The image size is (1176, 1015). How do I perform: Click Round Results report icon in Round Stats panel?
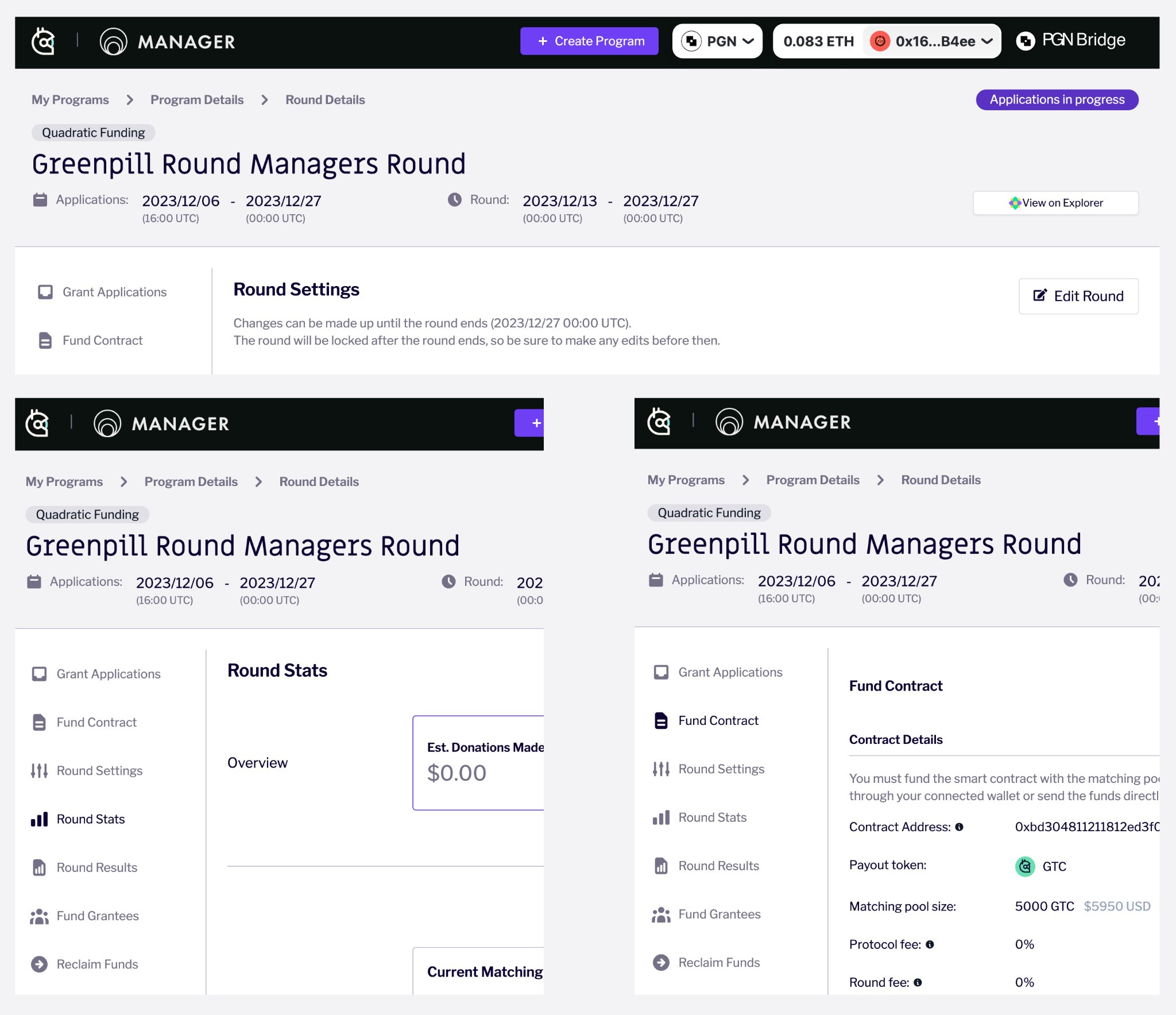click(x=39, y=867)
